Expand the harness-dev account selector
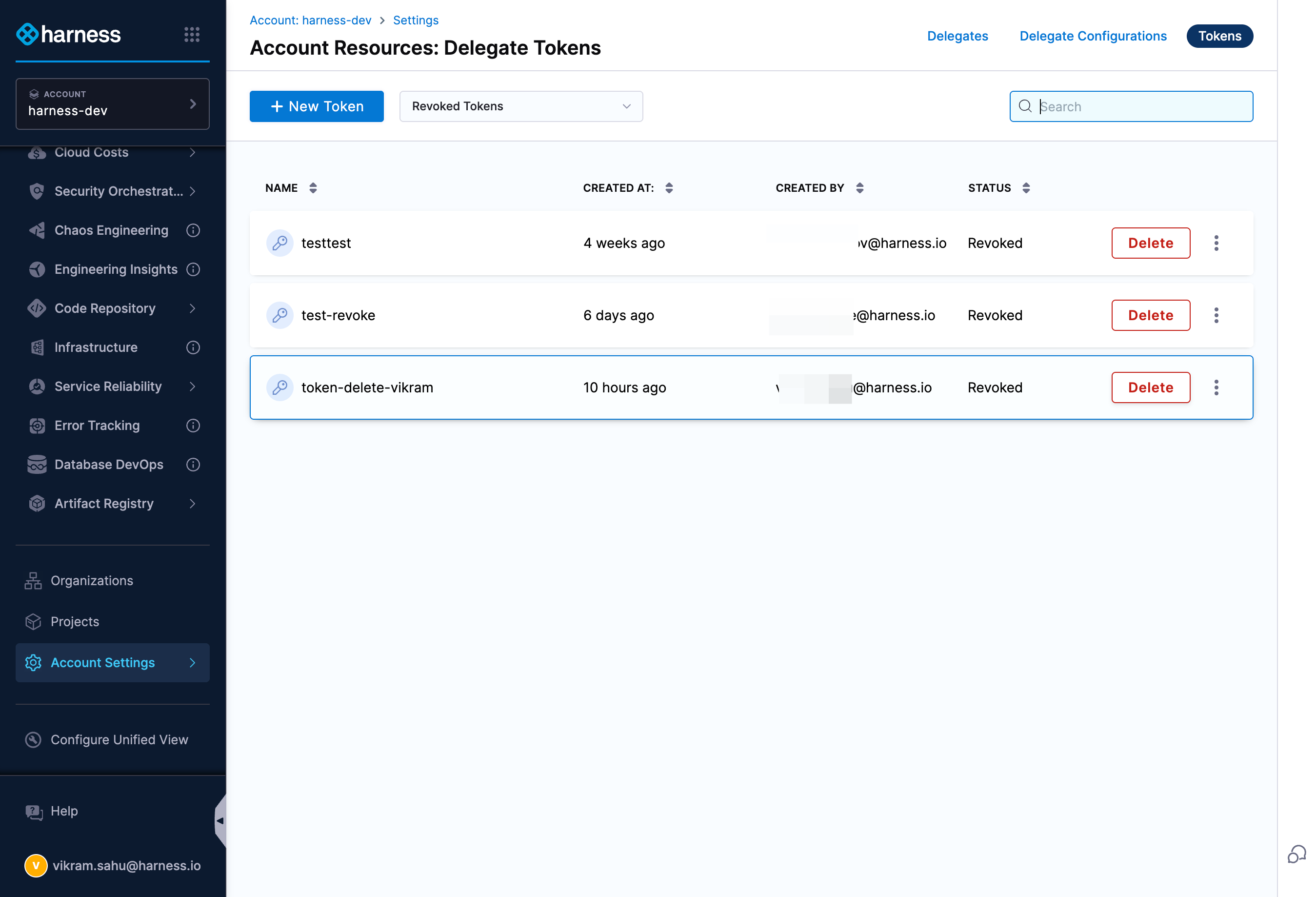Viewport: 1316px width, 897px height. click(x=112, y=103)
